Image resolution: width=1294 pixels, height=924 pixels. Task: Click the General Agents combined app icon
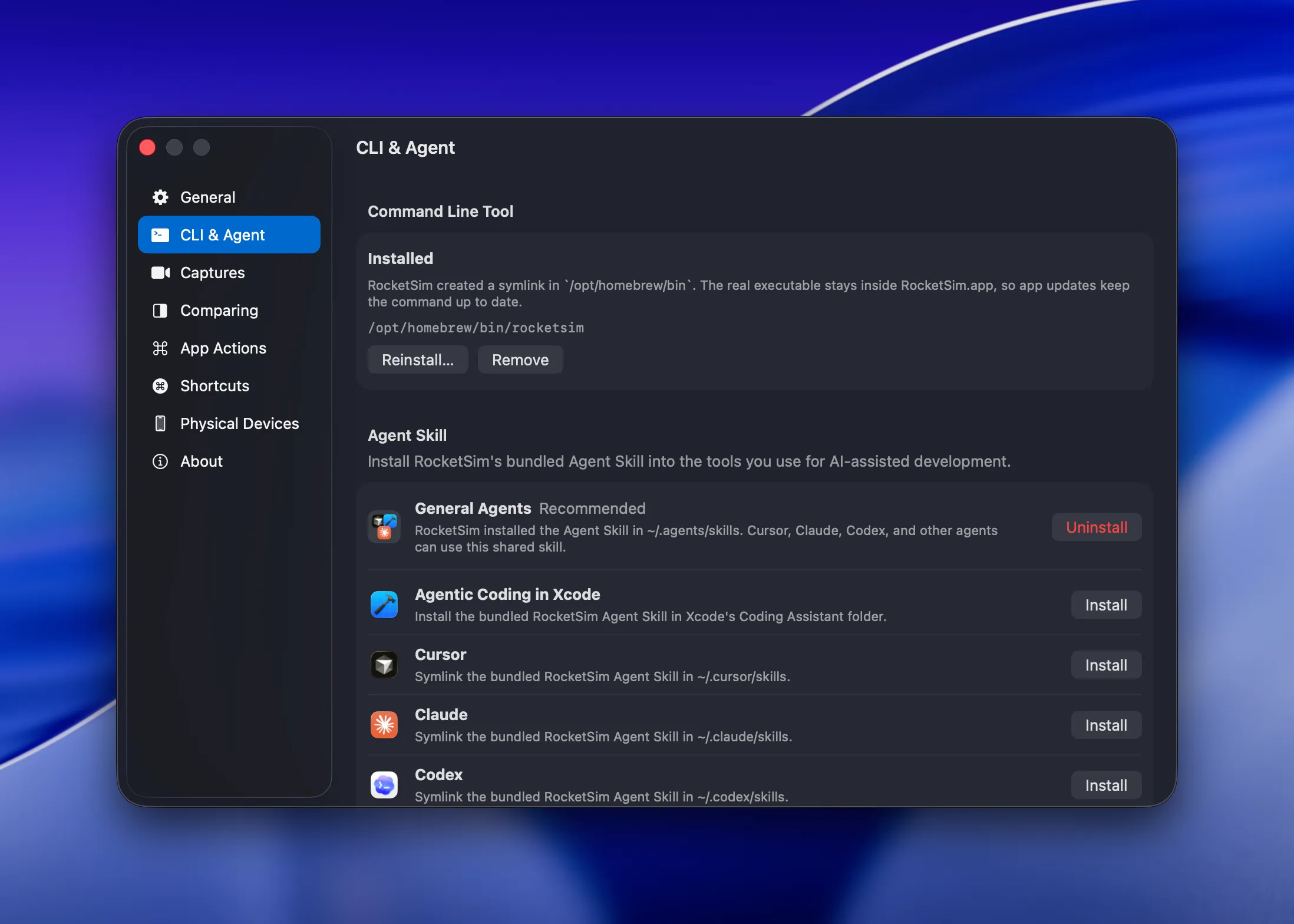click(384, 527)
